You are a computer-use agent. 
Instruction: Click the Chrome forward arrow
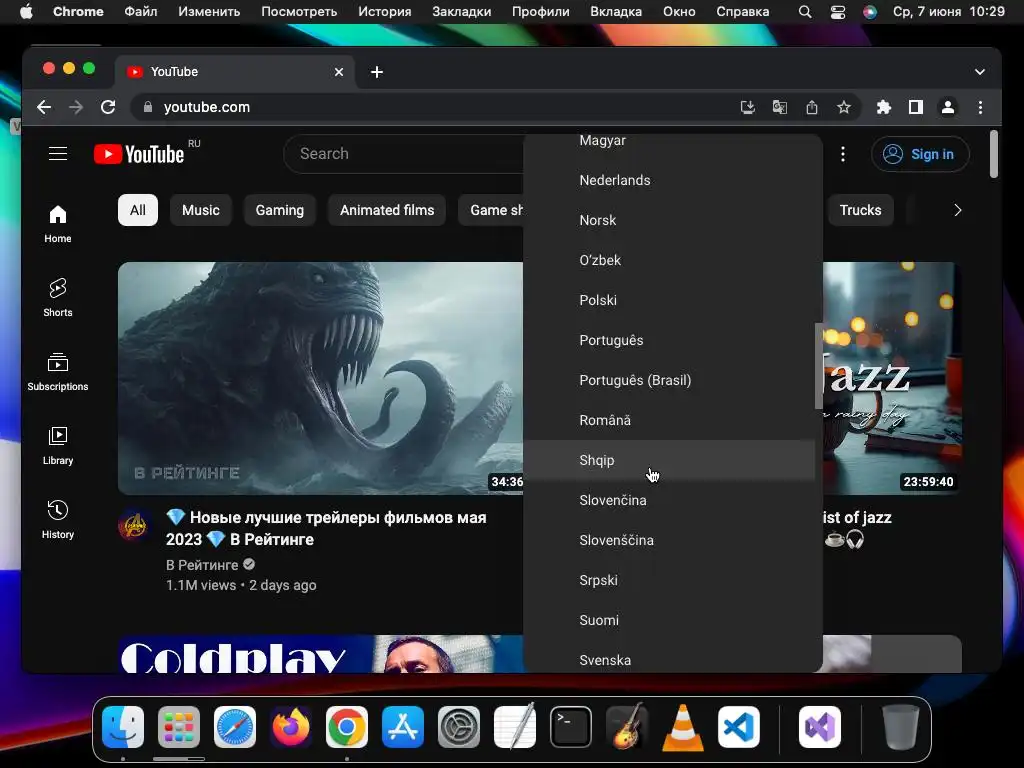[x=76, y=107]
